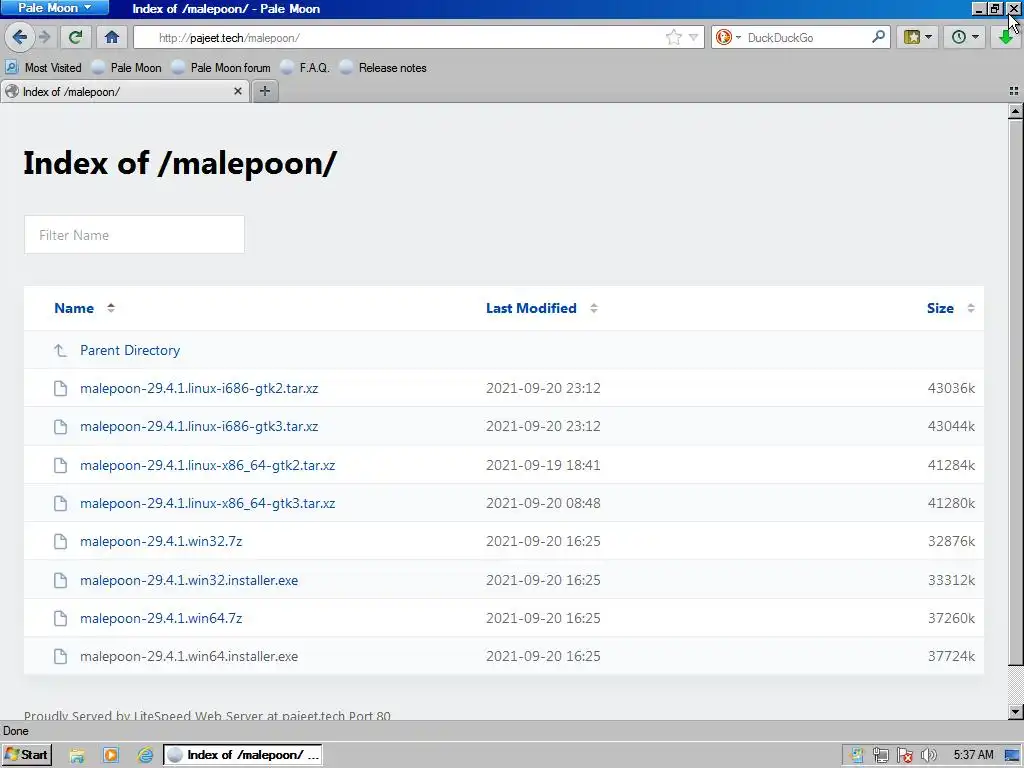The width and height of the screenshot is (1024, 768).
Task: Download malepoon-29.4.1.linux-i686-gtk2.tar.xz
Action: 199,388
